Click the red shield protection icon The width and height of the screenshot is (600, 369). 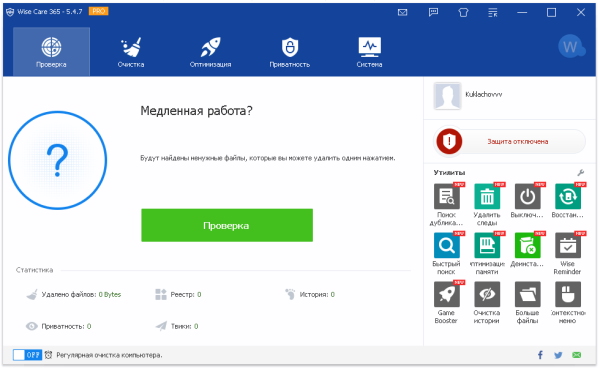coord(449,141)
